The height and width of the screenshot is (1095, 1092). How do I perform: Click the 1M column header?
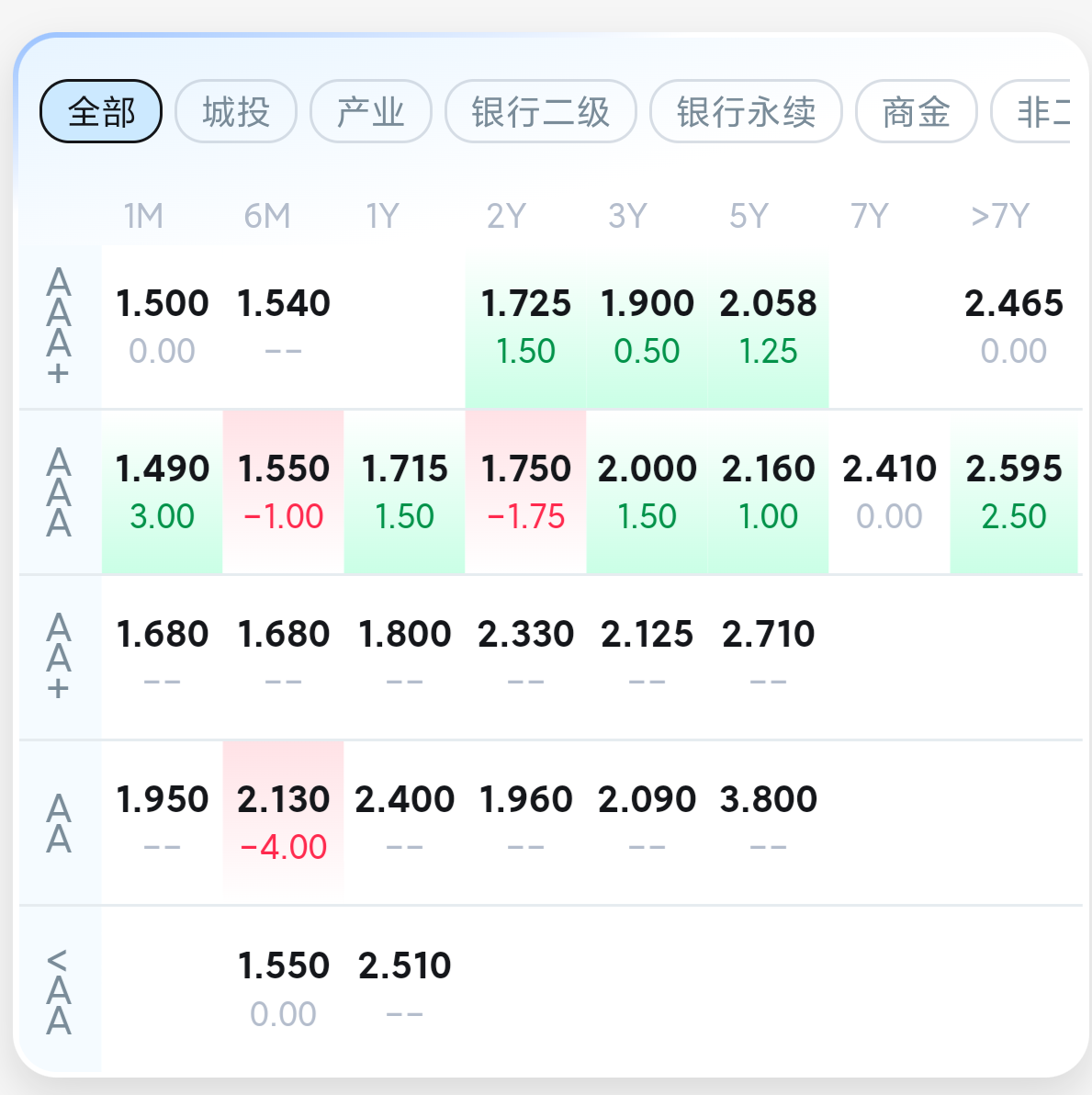click(x=144, y=217)
